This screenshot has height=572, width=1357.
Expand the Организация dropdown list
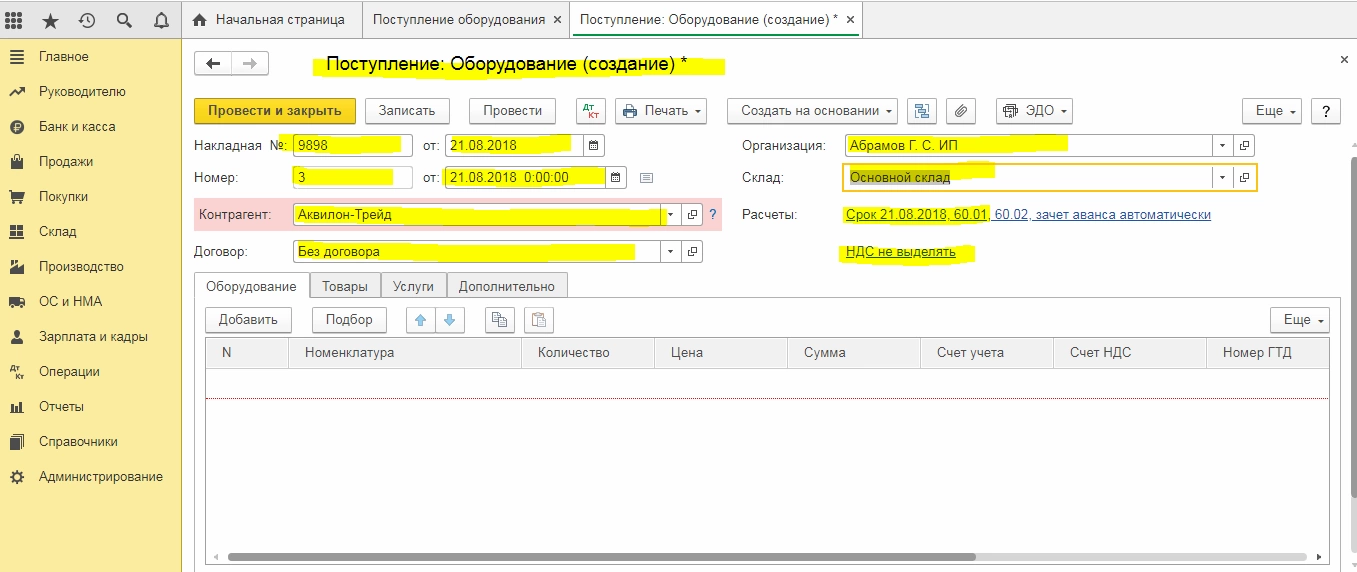[1222, 145]
